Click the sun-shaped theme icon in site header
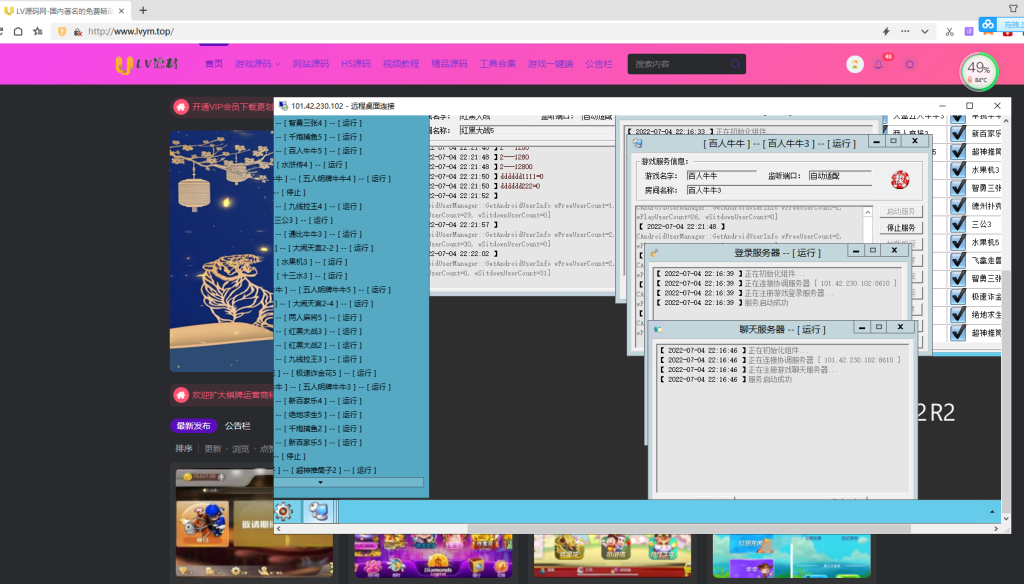This screenshot has width=1024, height=584. tap(909, 64)
